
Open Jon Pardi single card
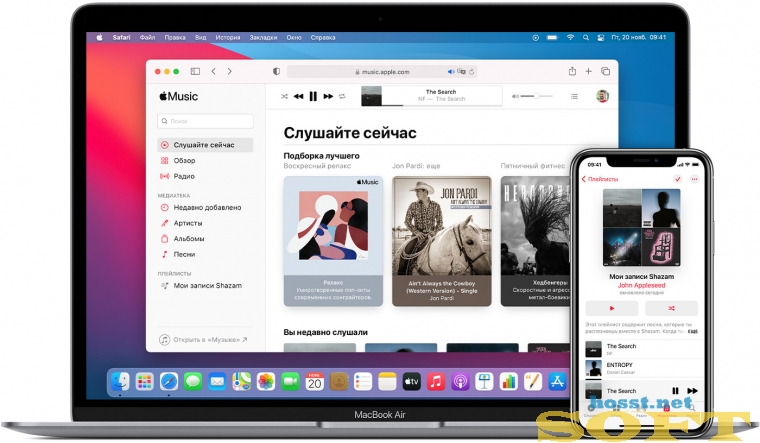point(442,241)
